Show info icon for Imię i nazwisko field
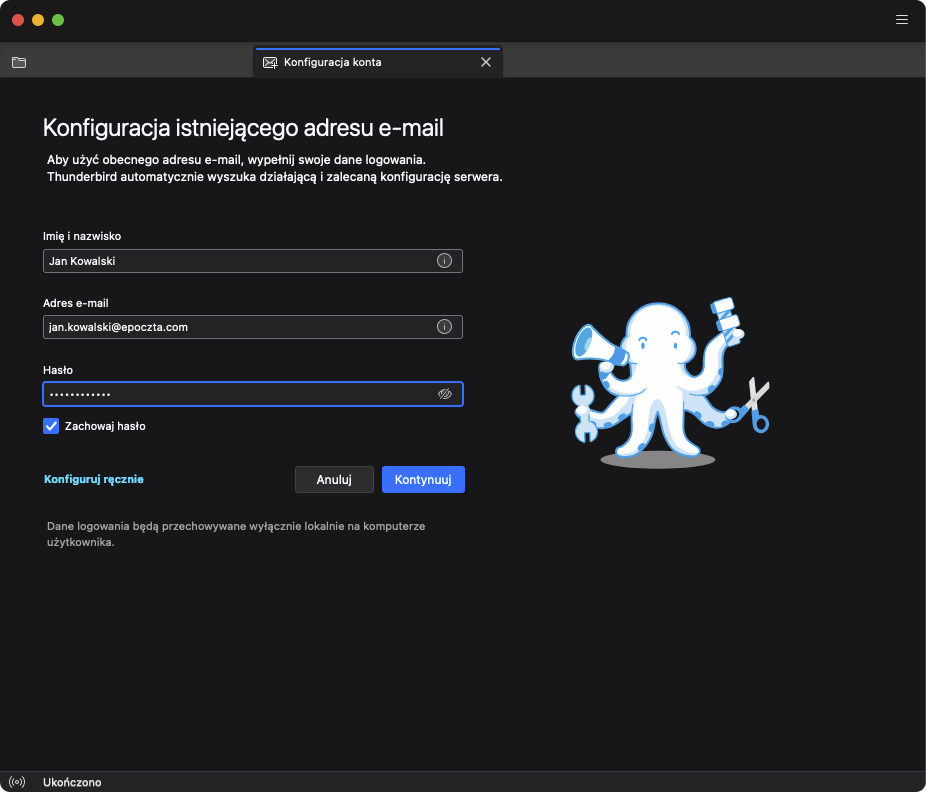The width and height of the screenshot is (926, 792). pos(445,261)
